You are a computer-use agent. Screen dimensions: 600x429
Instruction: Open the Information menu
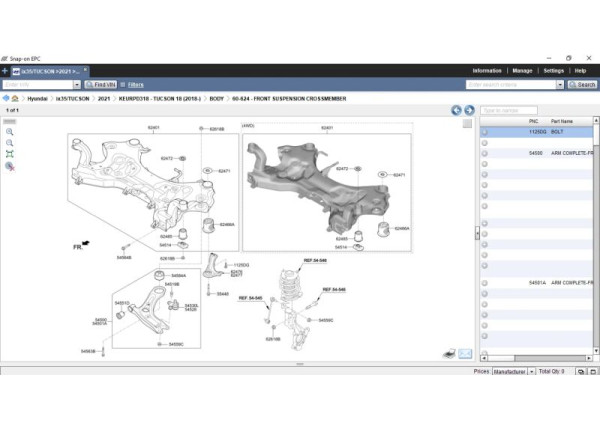[x=487, y=71]
